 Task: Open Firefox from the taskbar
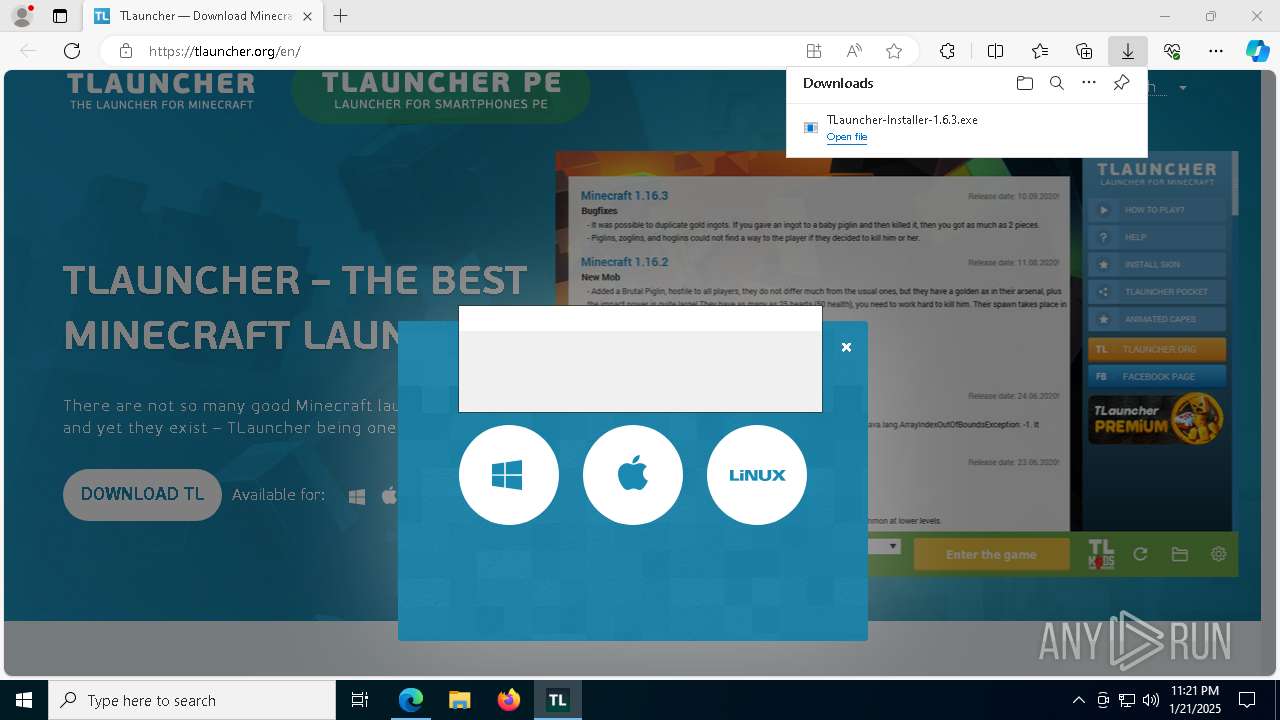coord(509,700)
